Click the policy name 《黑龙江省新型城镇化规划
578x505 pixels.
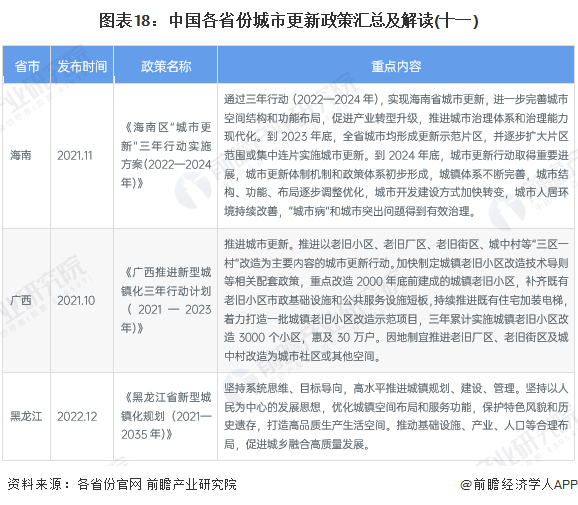pos(166,416)
